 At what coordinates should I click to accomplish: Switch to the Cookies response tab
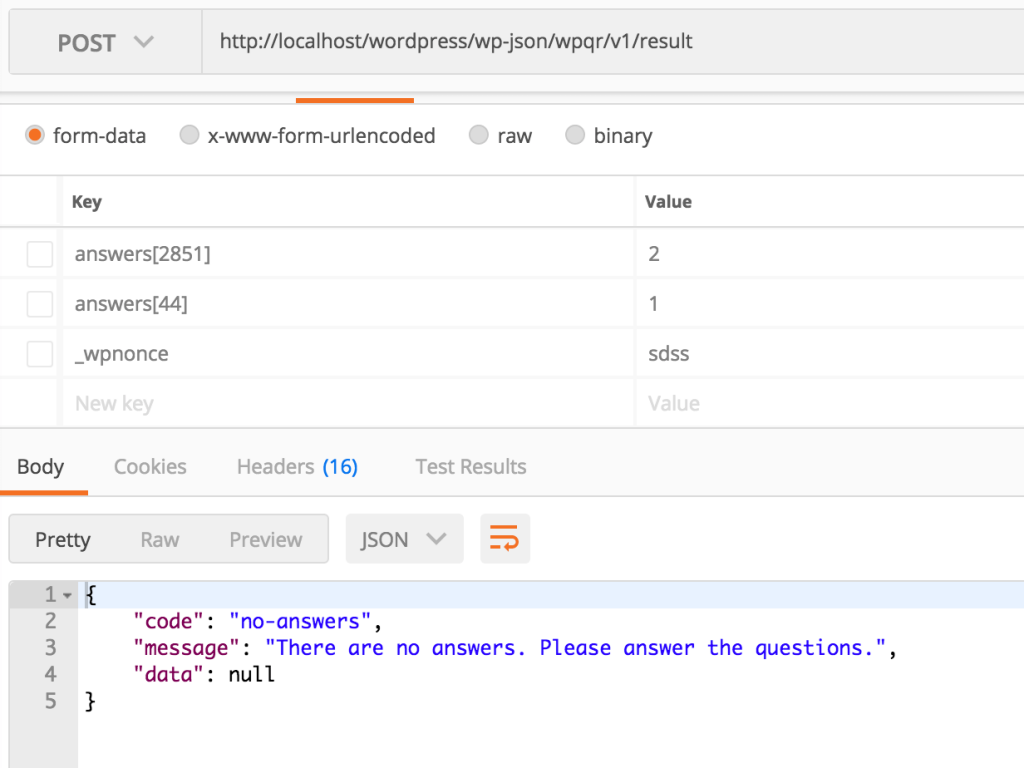150,466
